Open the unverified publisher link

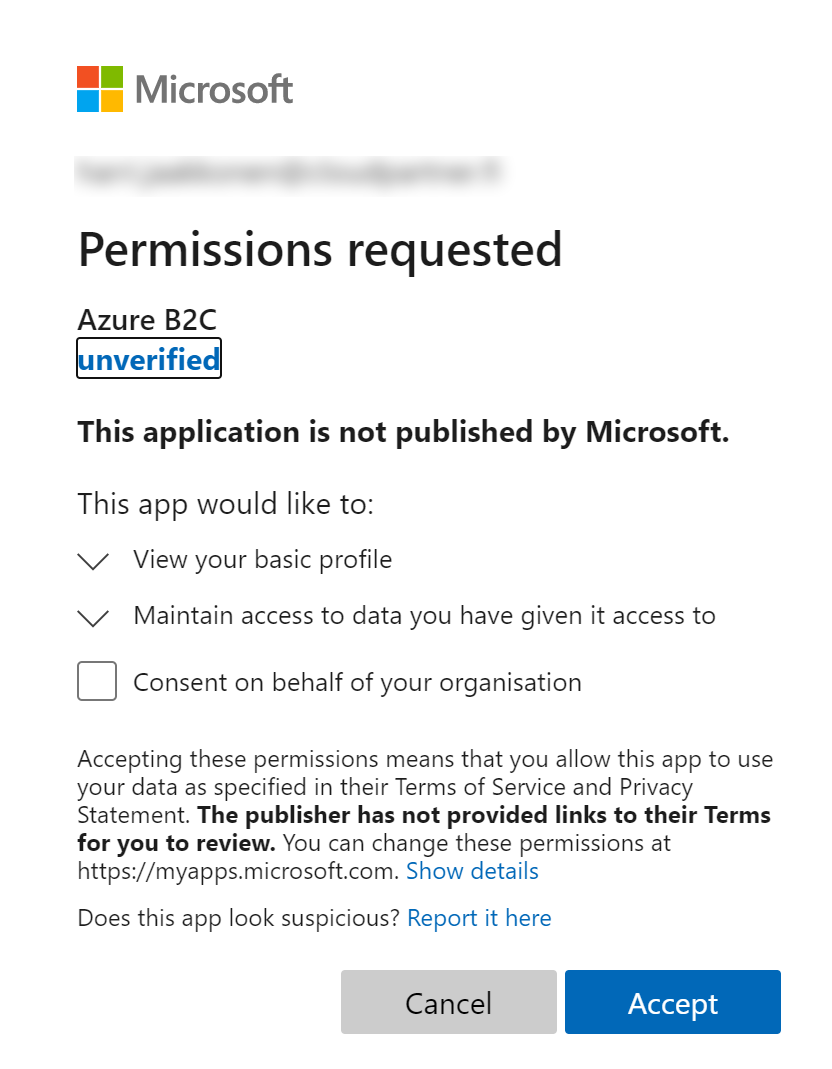[x=149, y=359]
